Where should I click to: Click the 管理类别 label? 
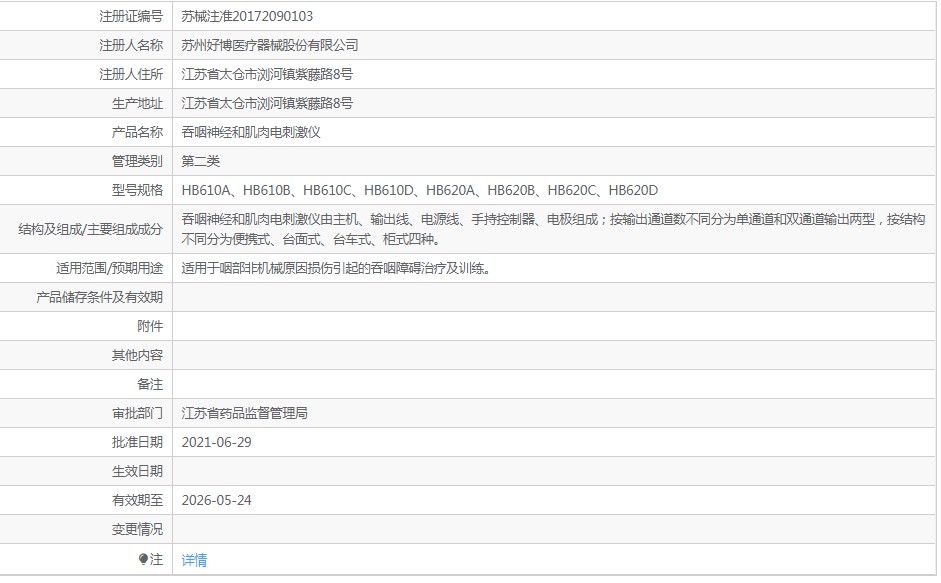pyautogui.click(x=137, y=161)
